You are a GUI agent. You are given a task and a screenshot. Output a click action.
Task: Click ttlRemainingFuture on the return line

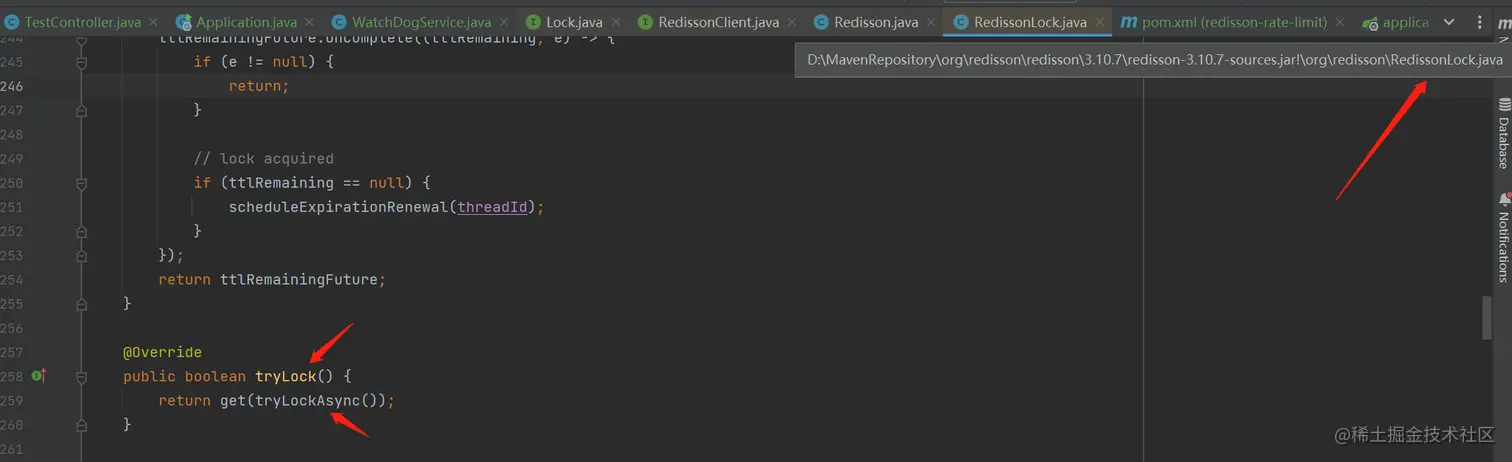(x=299, y=280)
